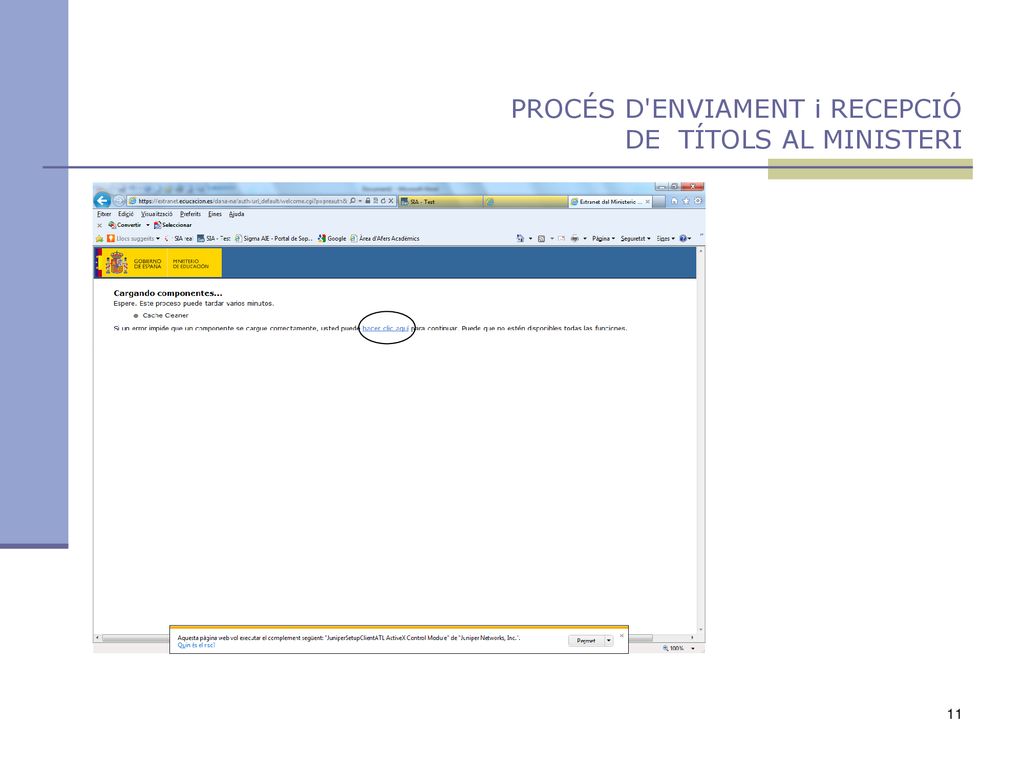Viewport: 1024px width, 768px height.
Task: Open Llocs suggerits dropdown
Action: [x=134, y=238]
